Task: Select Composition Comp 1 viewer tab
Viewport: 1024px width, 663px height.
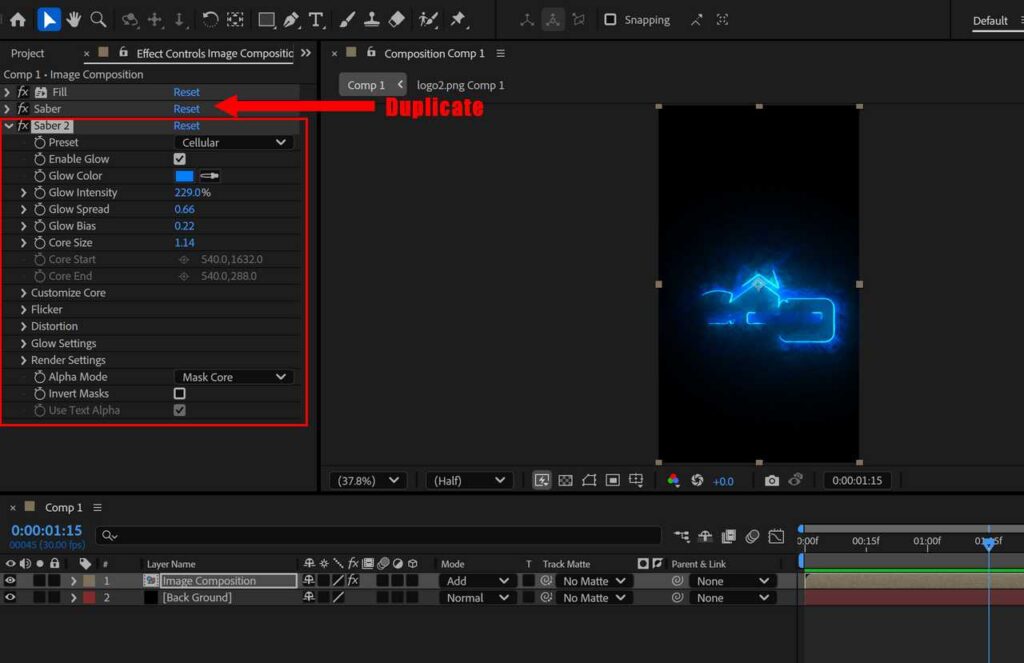Action: 434,54
